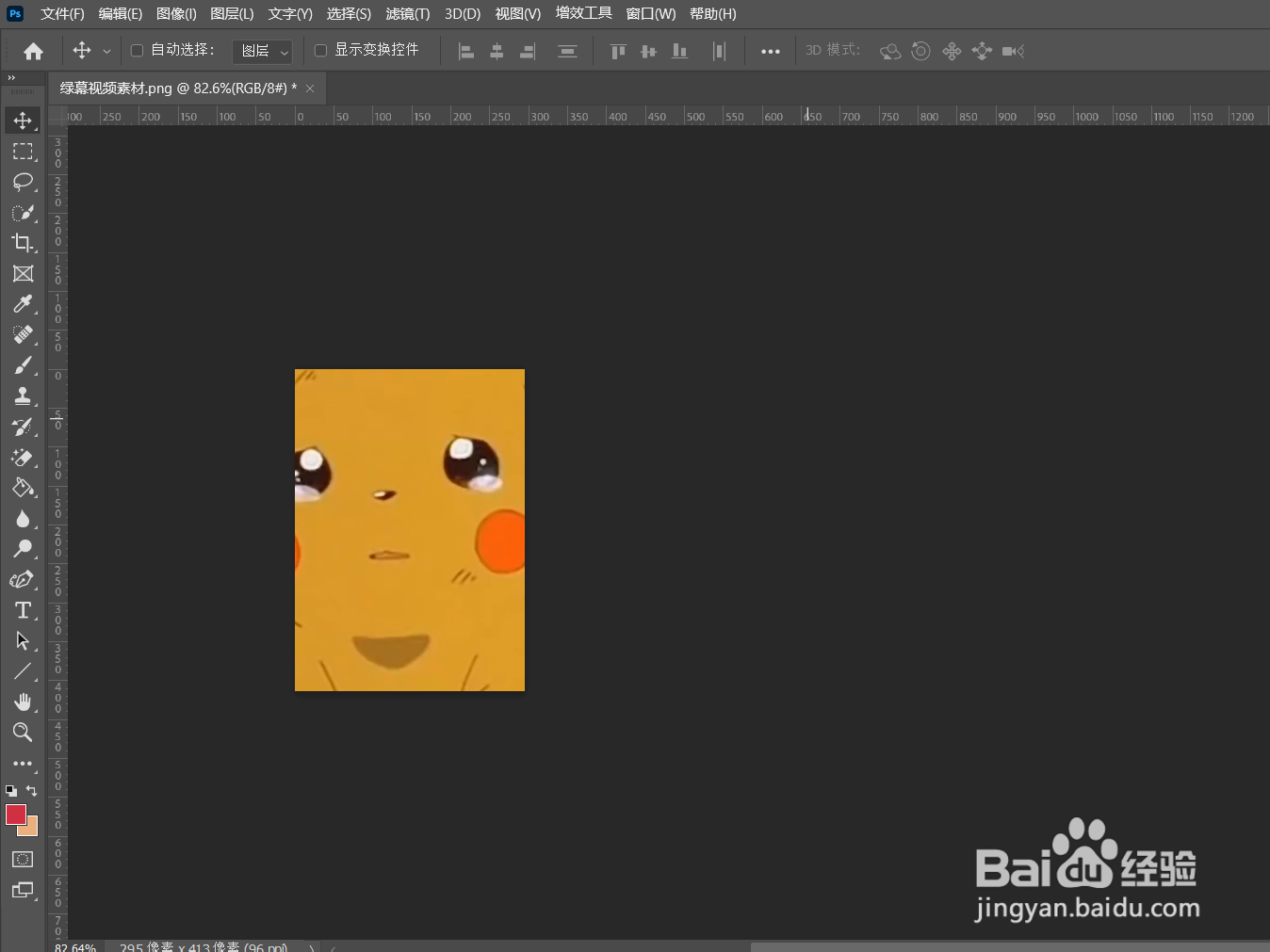Click the Pikachu image on canvas
The image size is (1270, 952).
[x=410, y=530]
